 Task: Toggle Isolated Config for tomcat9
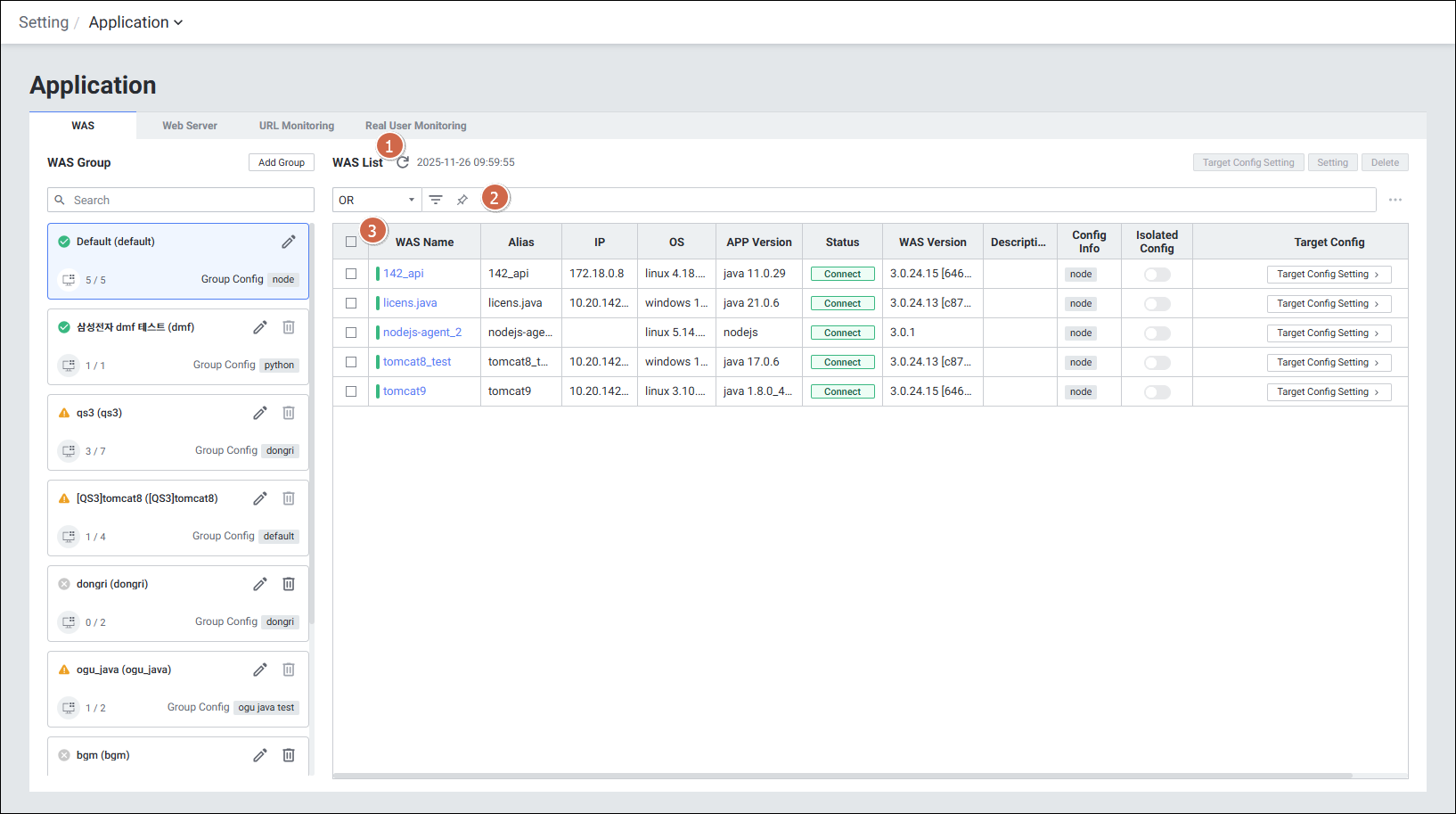(x=1157, y=392)
